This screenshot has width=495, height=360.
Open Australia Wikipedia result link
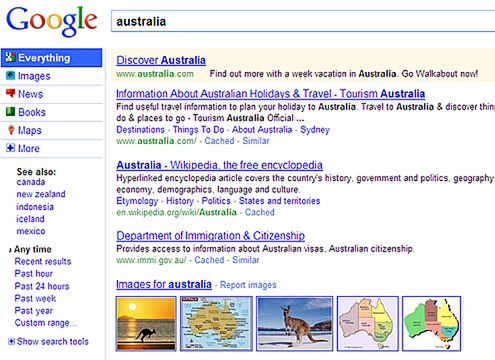point(219,165)
